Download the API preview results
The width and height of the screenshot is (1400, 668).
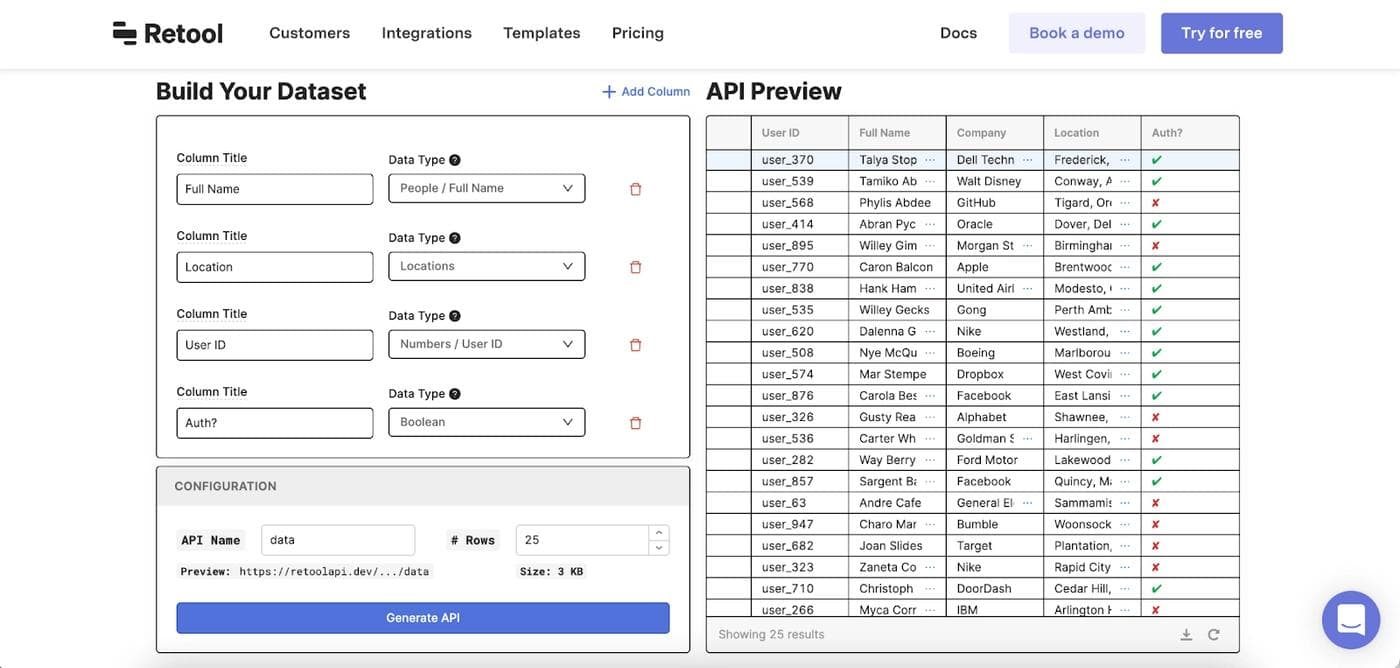coord(1186,635)
